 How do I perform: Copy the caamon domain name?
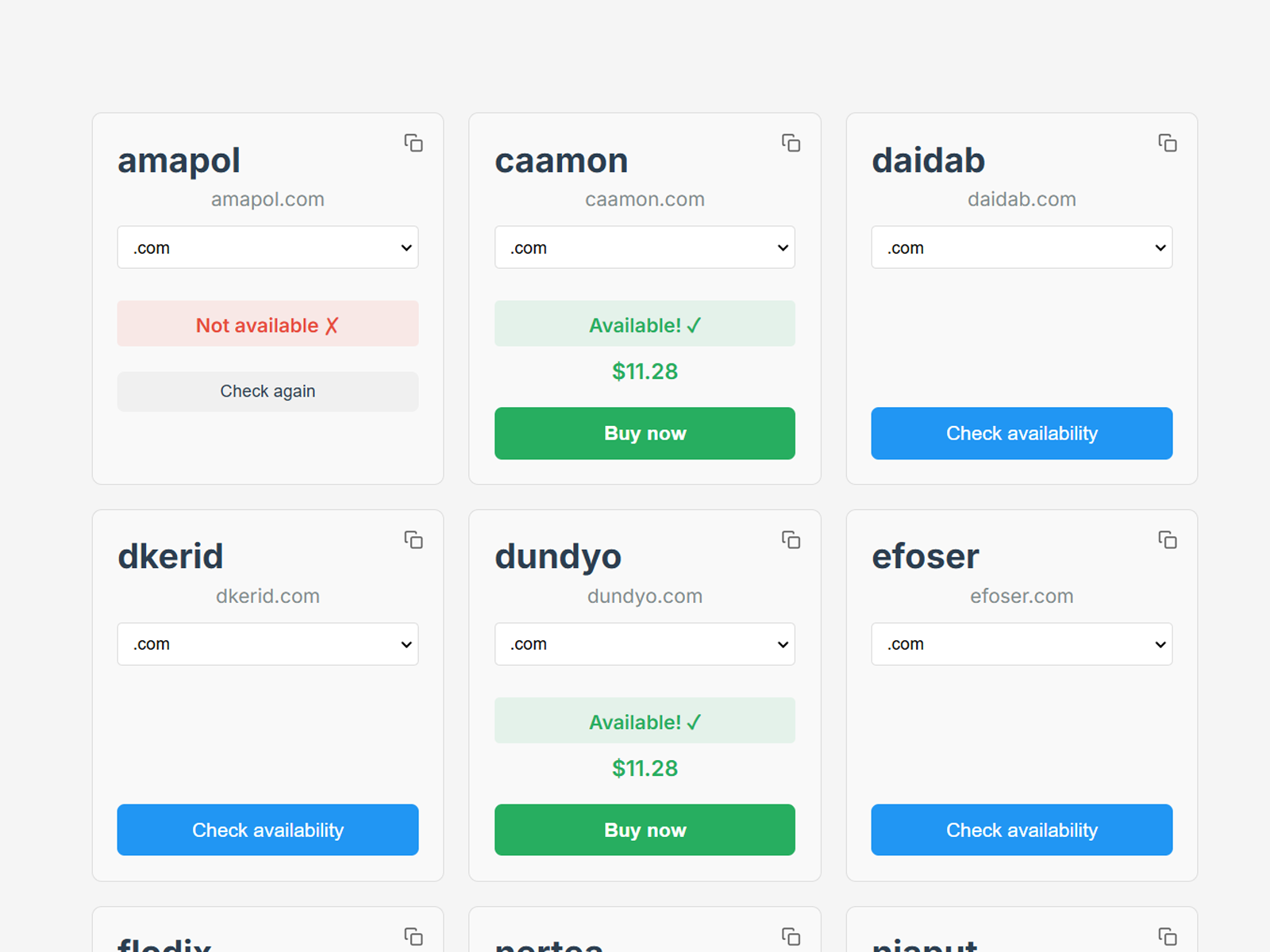(791, 144)
